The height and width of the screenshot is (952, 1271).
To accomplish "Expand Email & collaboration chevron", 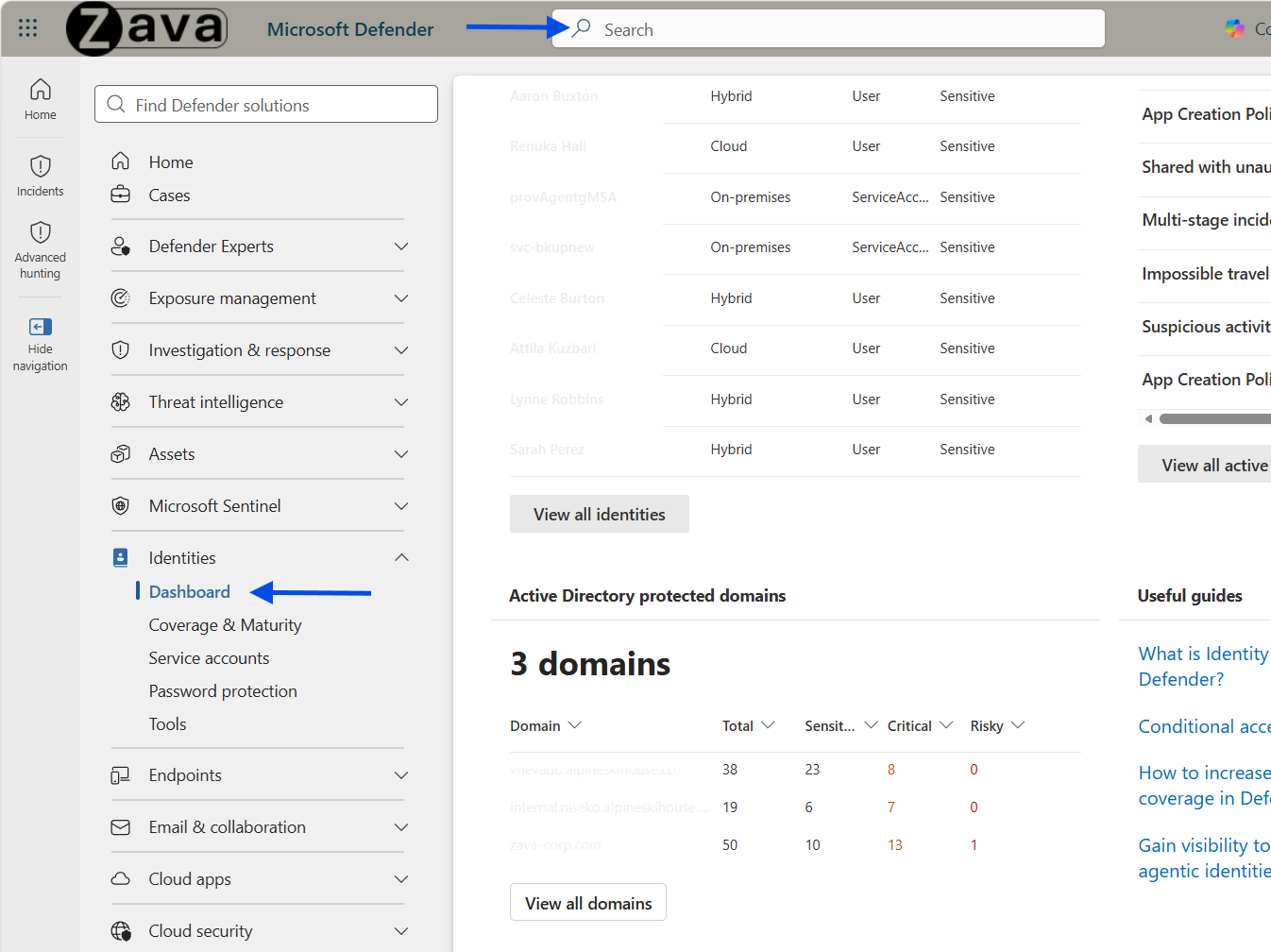I will 401,827.
